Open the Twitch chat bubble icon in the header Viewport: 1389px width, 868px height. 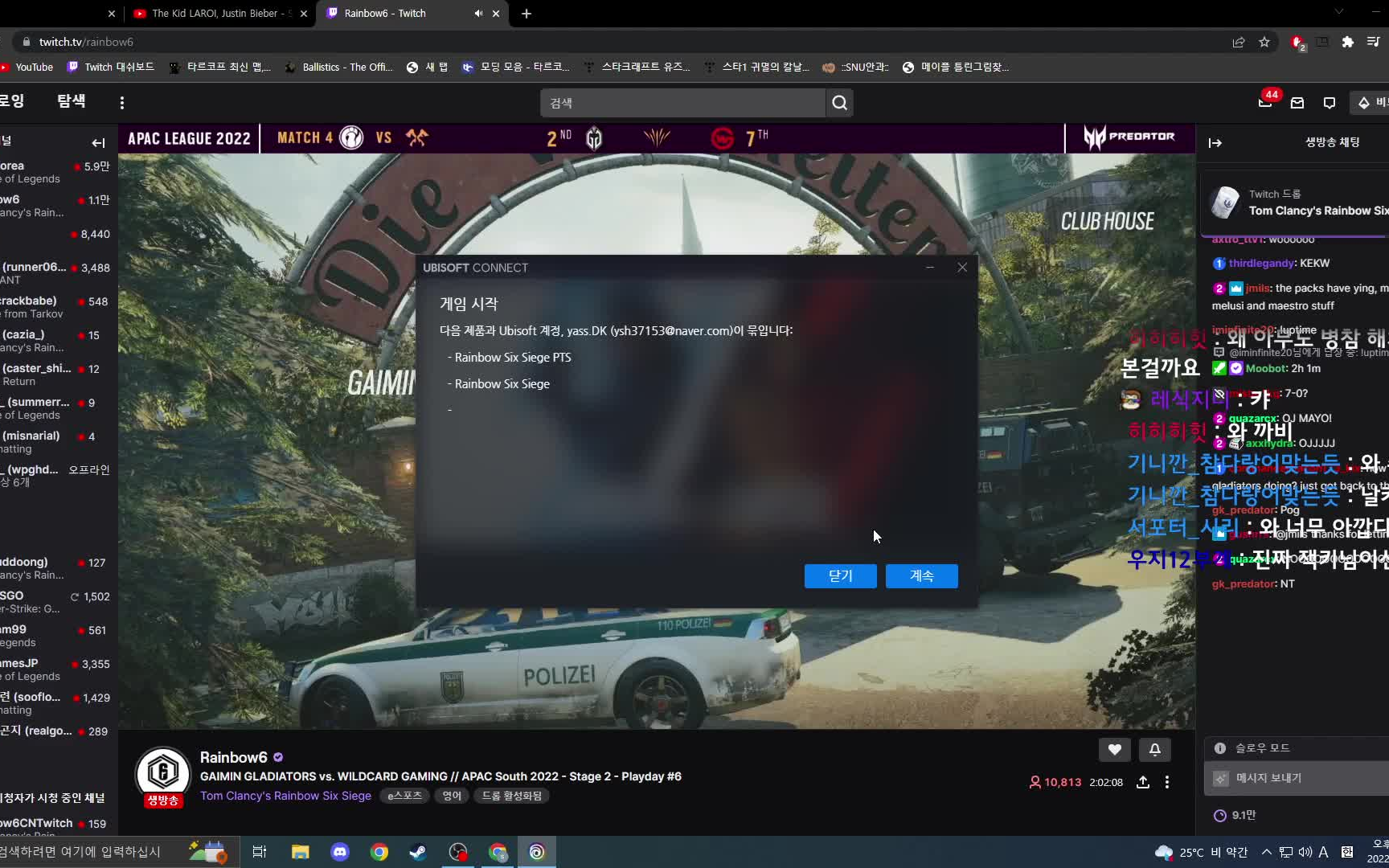pos(1330,103)
